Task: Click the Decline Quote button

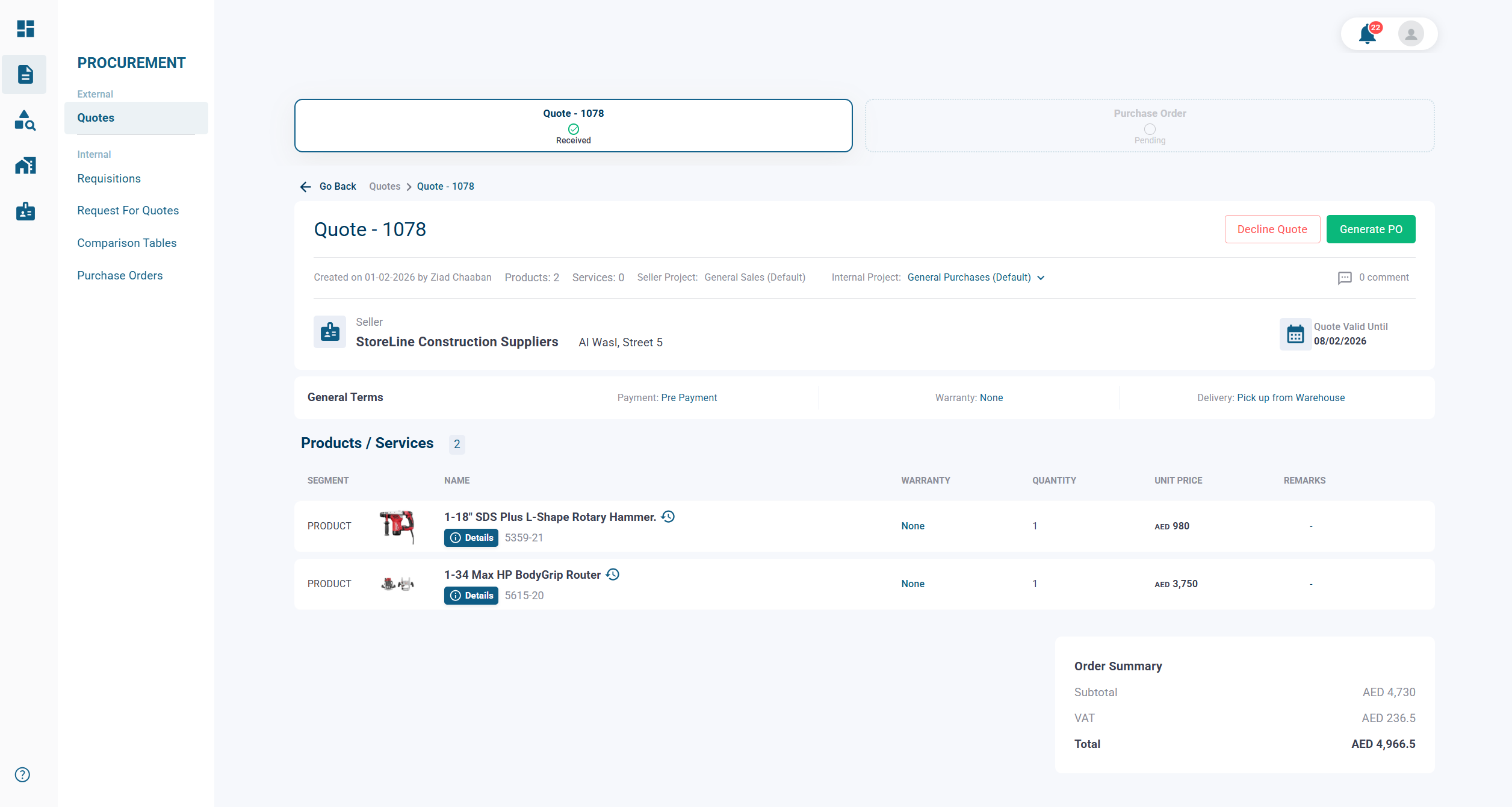Action: tap(1272, 229)
